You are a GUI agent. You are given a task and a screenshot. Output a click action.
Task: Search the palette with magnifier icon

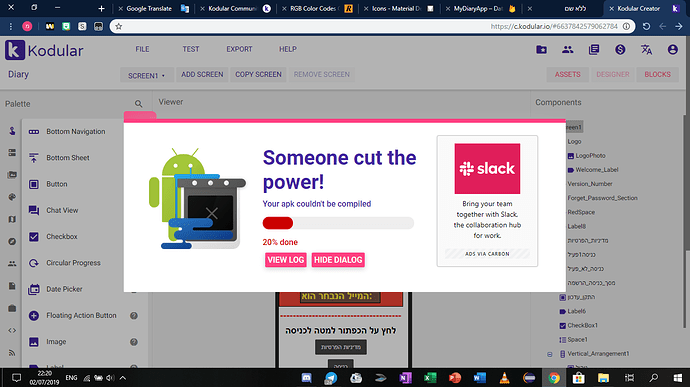point(139,104)
